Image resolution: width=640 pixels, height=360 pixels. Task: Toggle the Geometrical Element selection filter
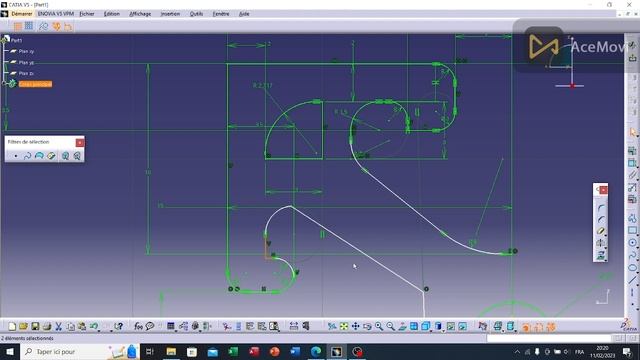click(x=77, y=156)
